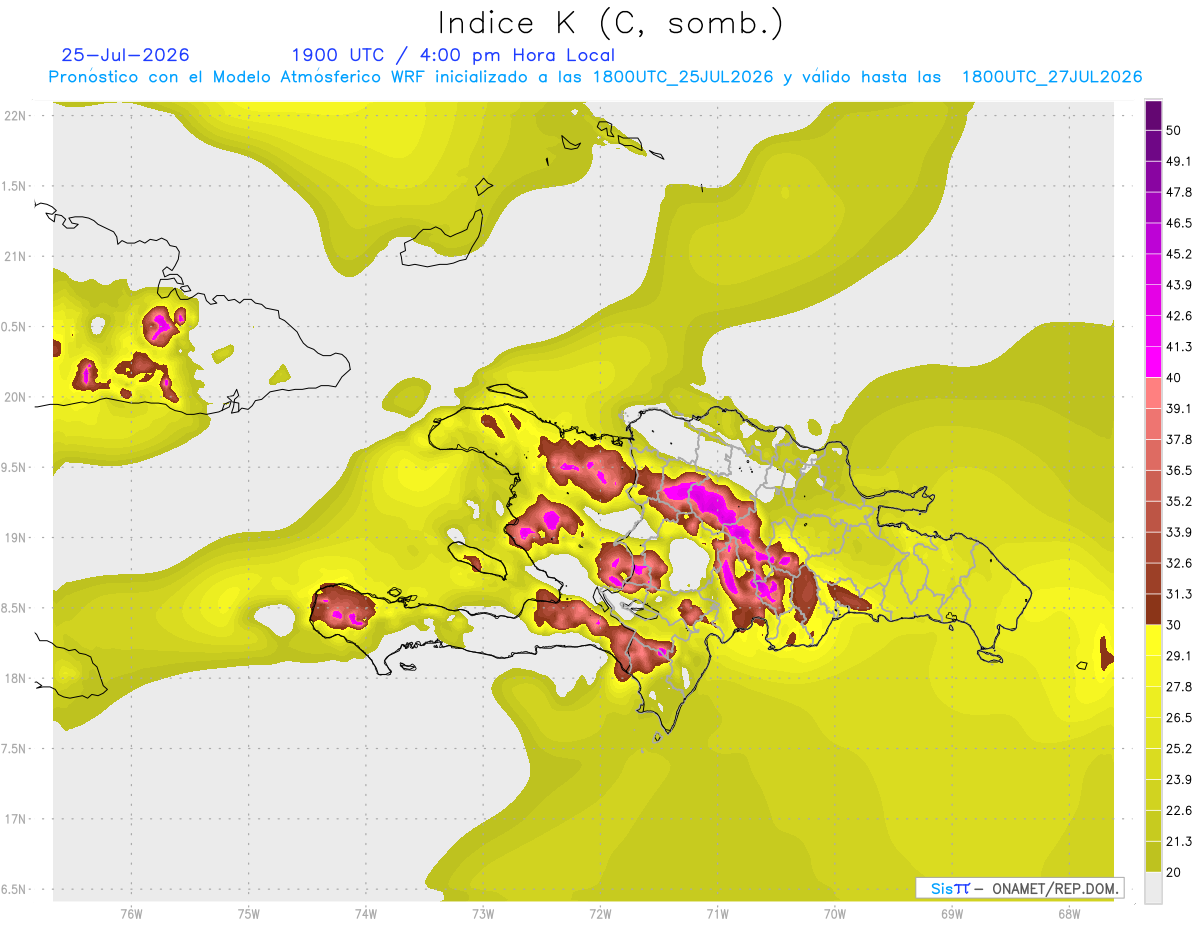
Task: Select the colorbar value "41.3"
Action: point(1178,347)
